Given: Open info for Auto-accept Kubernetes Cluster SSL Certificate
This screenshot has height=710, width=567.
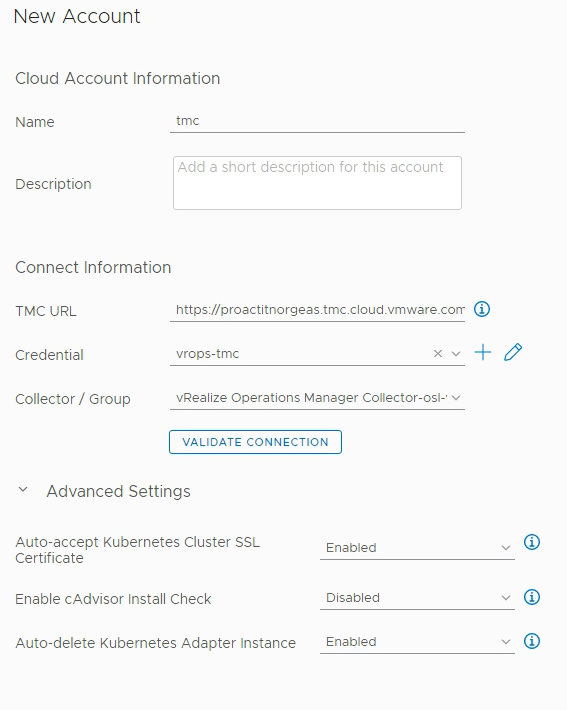Looking at the screenshot, I should click(x=532, y=542).
